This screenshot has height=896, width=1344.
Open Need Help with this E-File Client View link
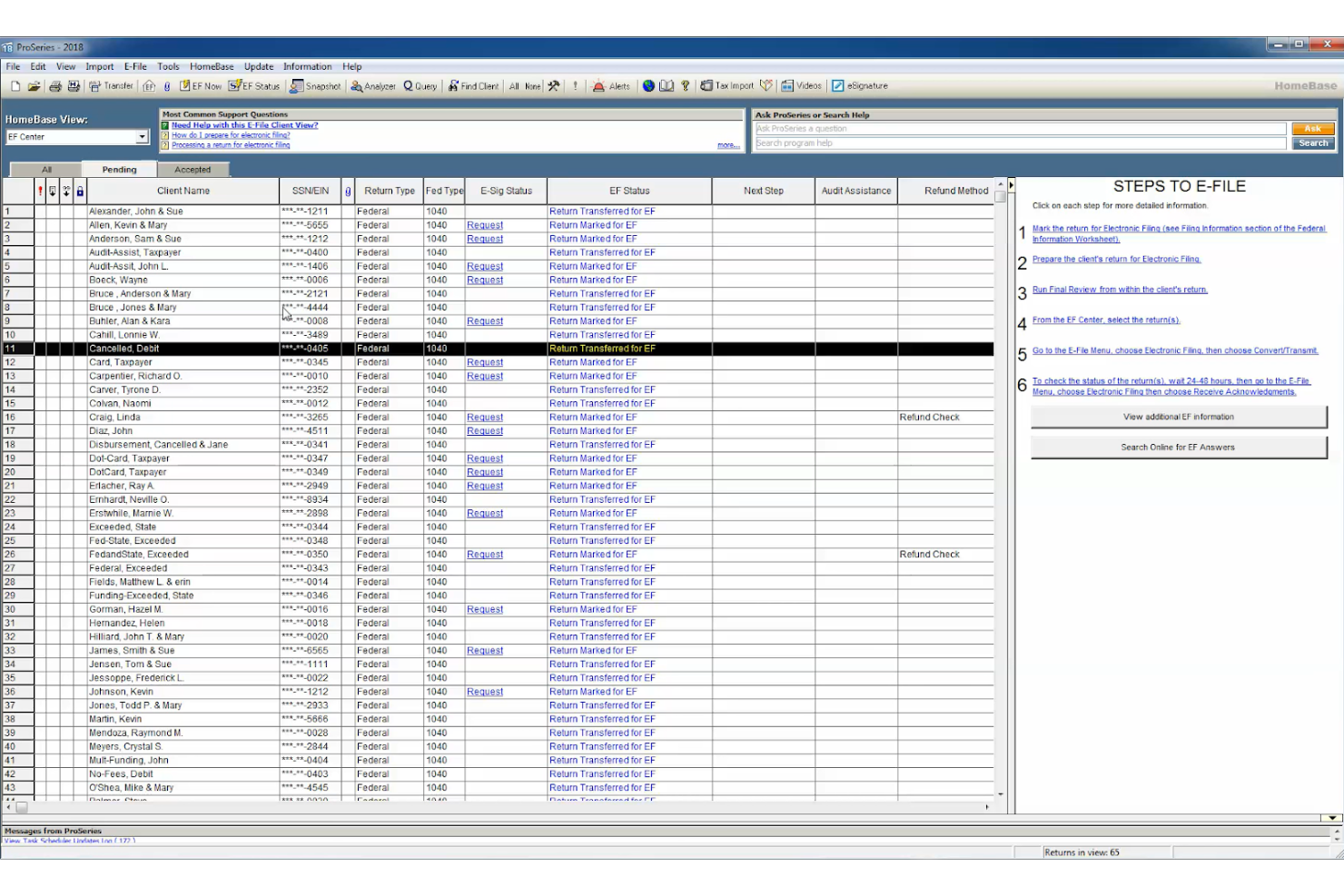[244, 125]
